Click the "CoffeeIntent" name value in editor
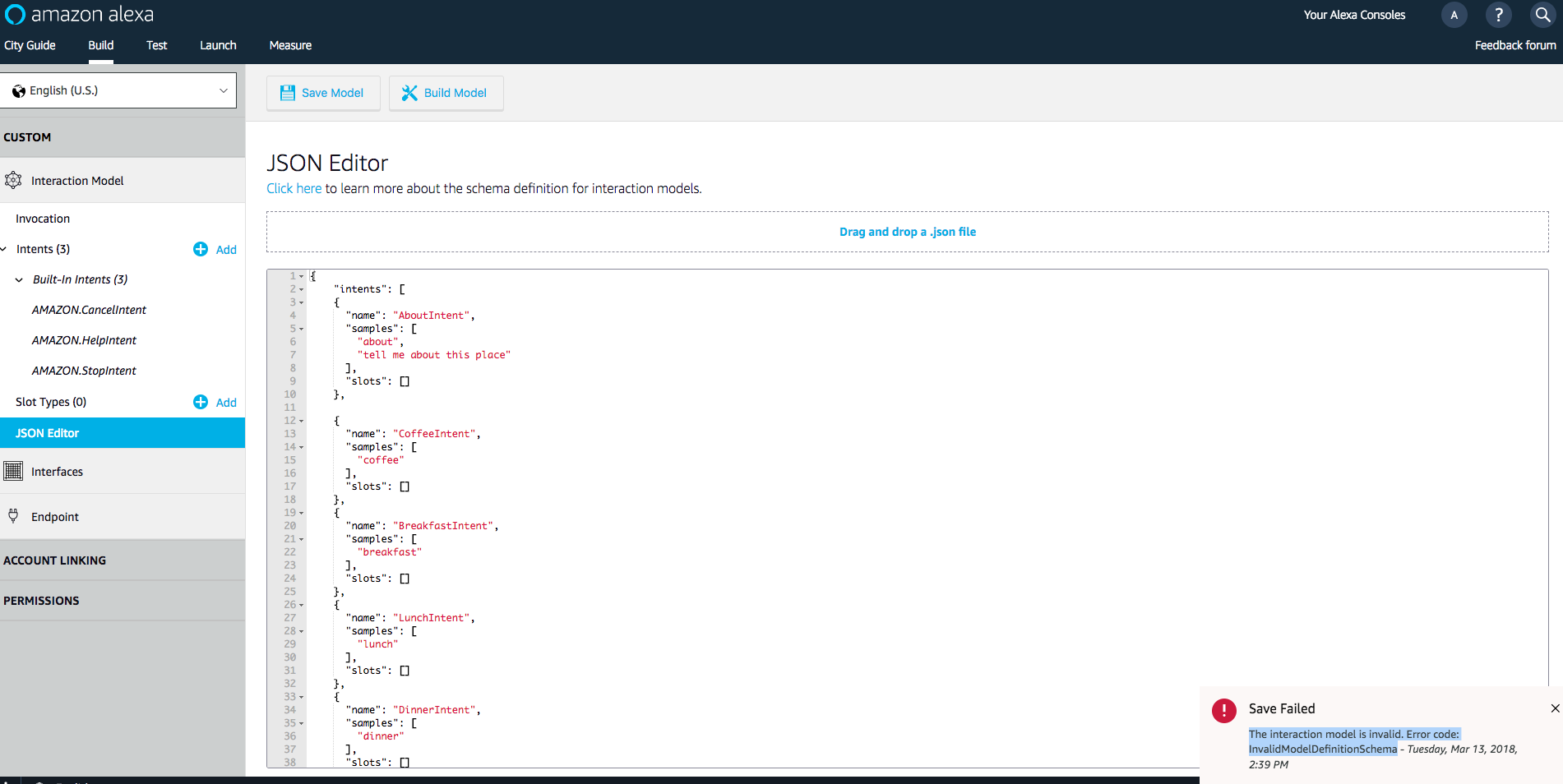Viewport: 1563px width, 784px height. coord(434,434)
